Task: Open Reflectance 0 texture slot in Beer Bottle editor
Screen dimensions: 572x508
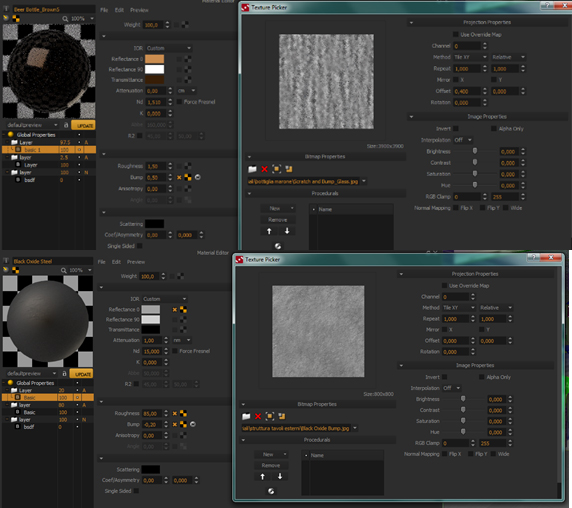Action: pyautogui.click(x=188, y=59)
